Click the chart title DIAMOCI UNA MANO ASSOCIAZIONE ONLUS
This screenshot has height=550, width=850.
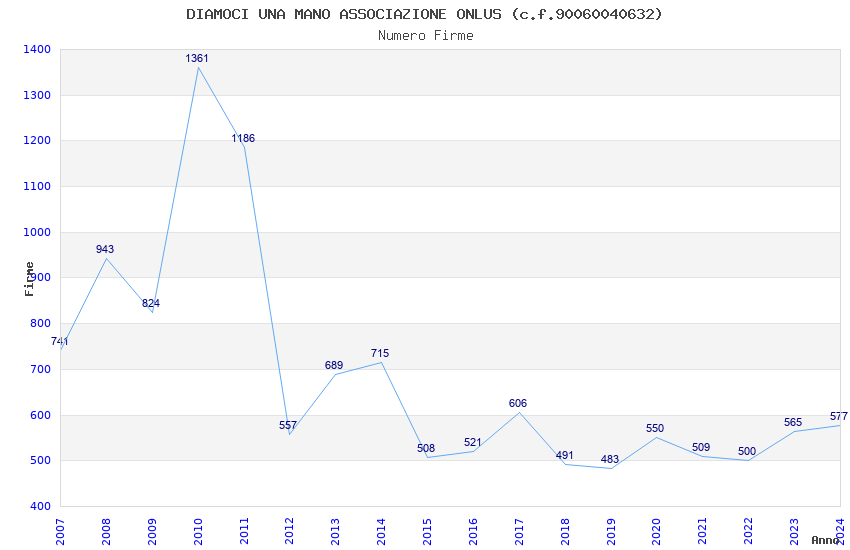coord(424,14)
